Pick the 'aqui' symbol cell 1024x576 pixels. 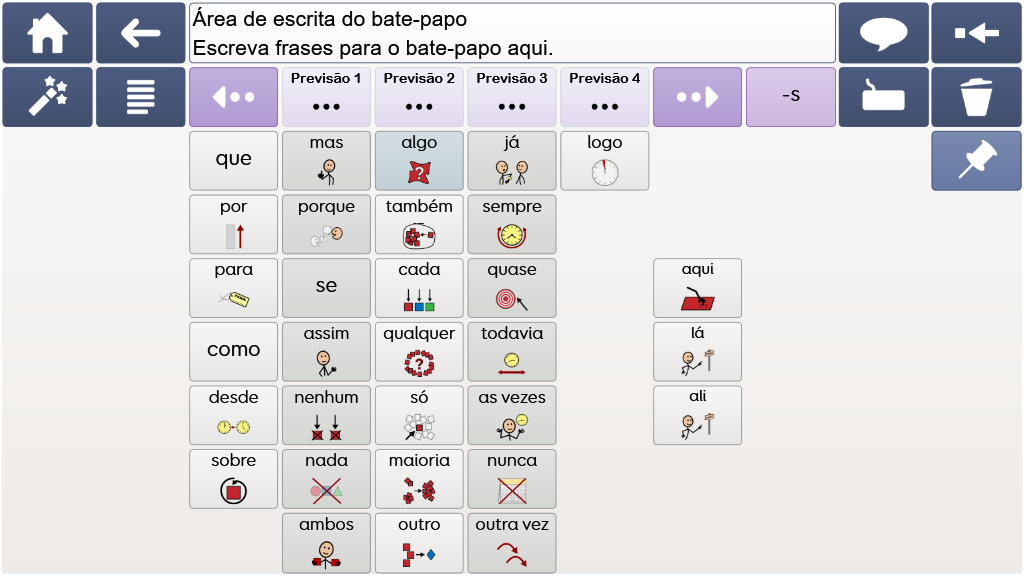(x=697, y=288)
